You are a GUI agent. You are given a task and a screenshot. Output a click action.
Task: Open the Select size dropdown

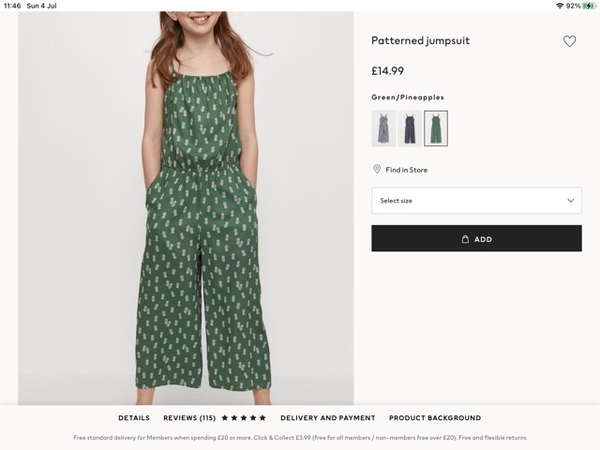point(476,200)
